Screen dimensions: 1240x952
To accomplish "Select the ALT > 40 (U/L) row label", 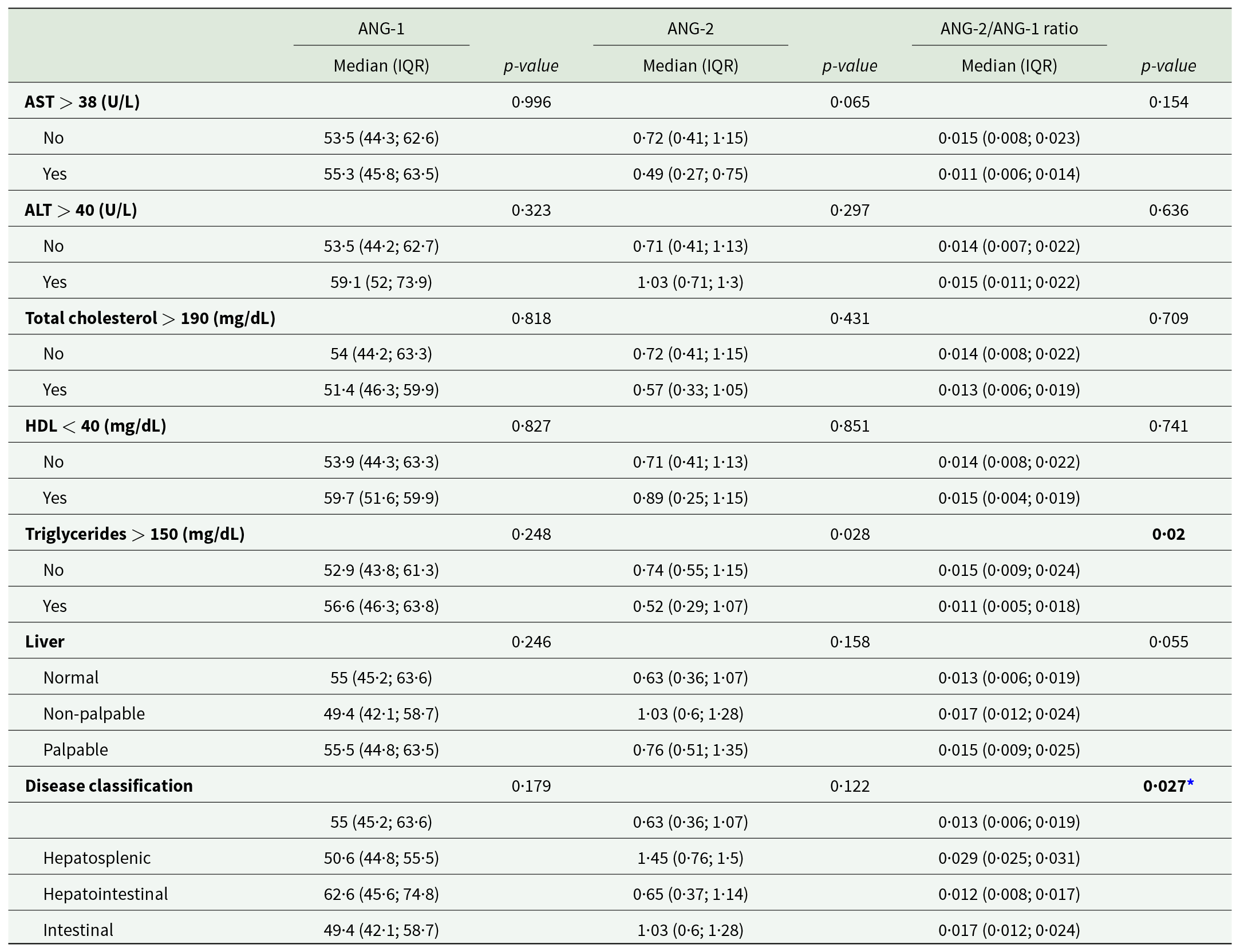I will [x=81, y=210].
